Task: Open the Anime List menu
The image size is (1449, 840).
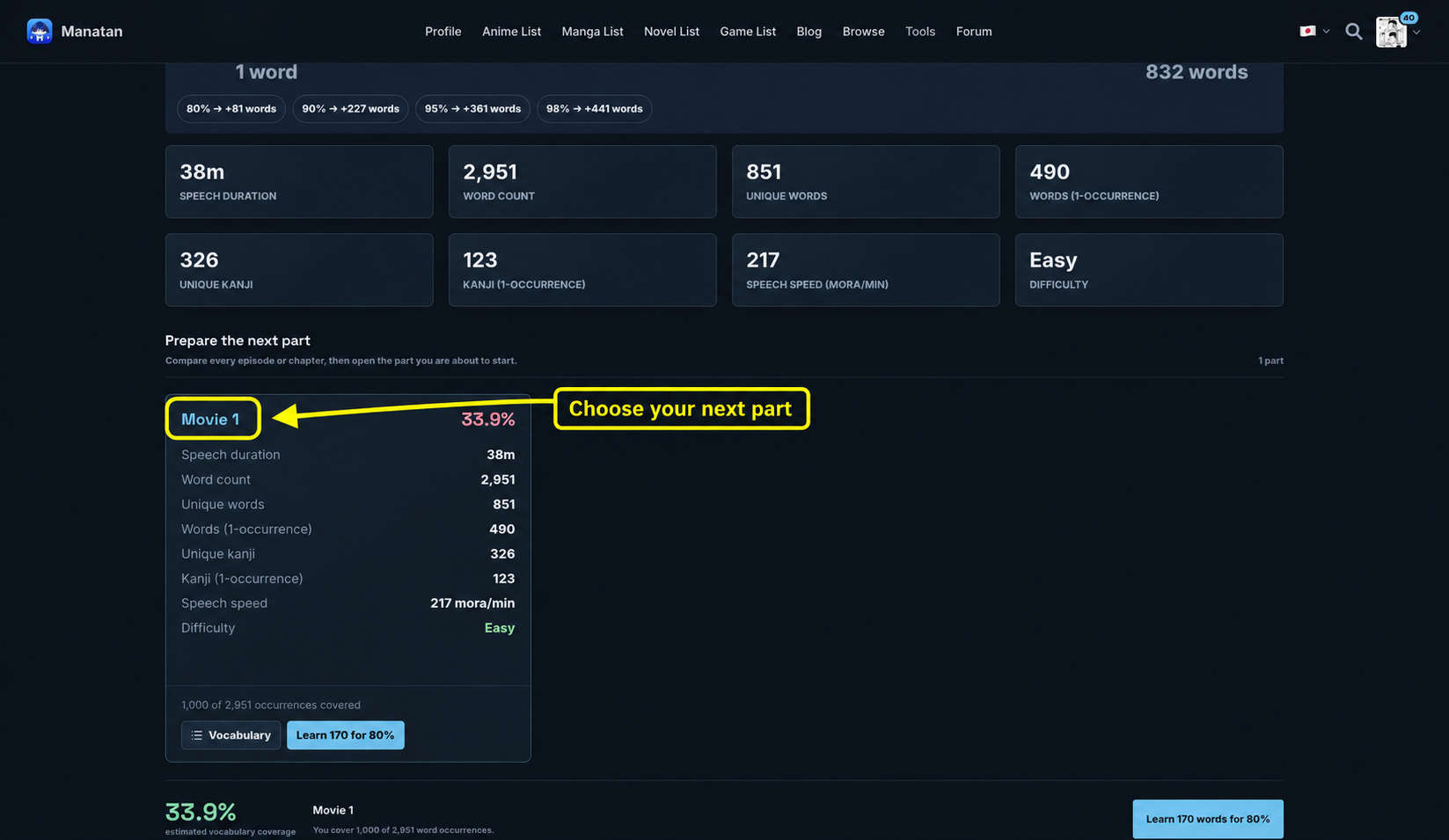Action: click(x=511, y=32)
